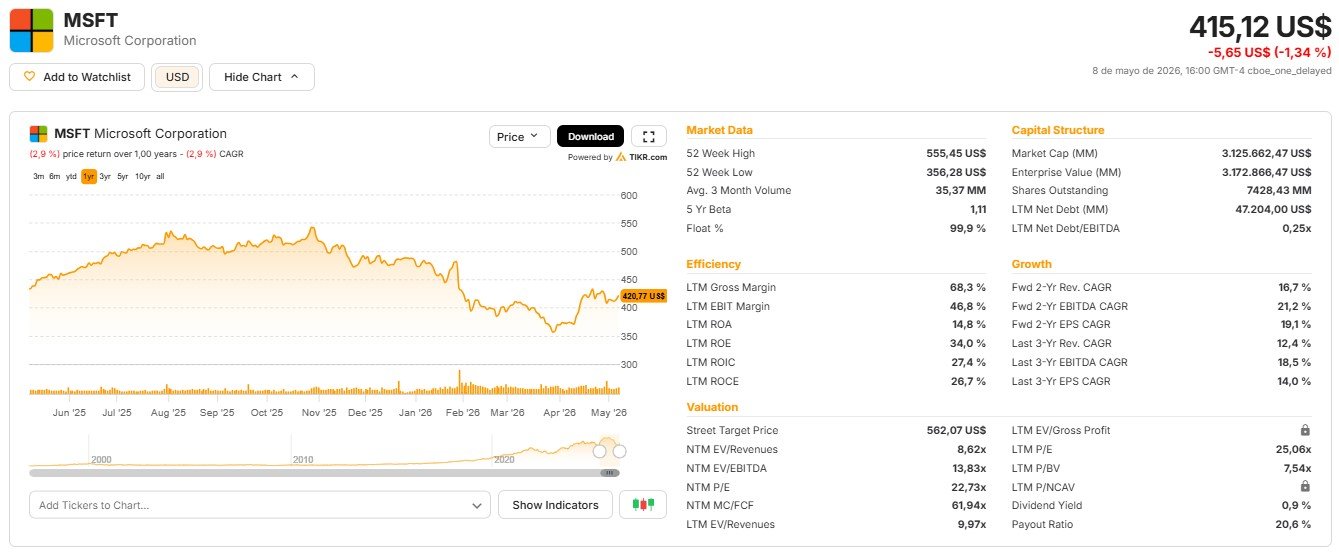Expand the Add Tickers dropdown arrow
The width and height of the screenshot is (1339, 552).
coord(476,506)
